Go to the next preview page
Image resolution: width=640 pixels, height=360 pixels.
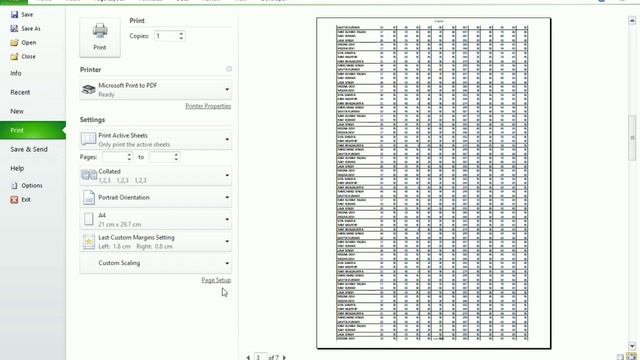[284, 357]
